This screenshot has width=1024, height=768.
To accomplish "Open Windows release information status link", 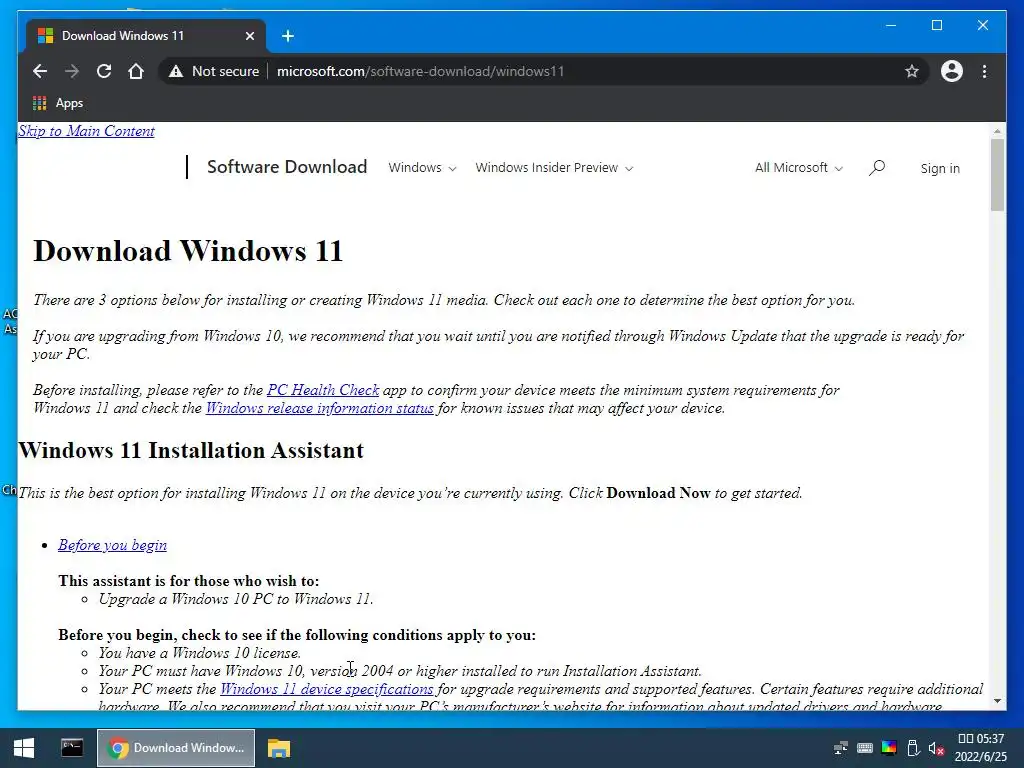I will tap(319, 408).
